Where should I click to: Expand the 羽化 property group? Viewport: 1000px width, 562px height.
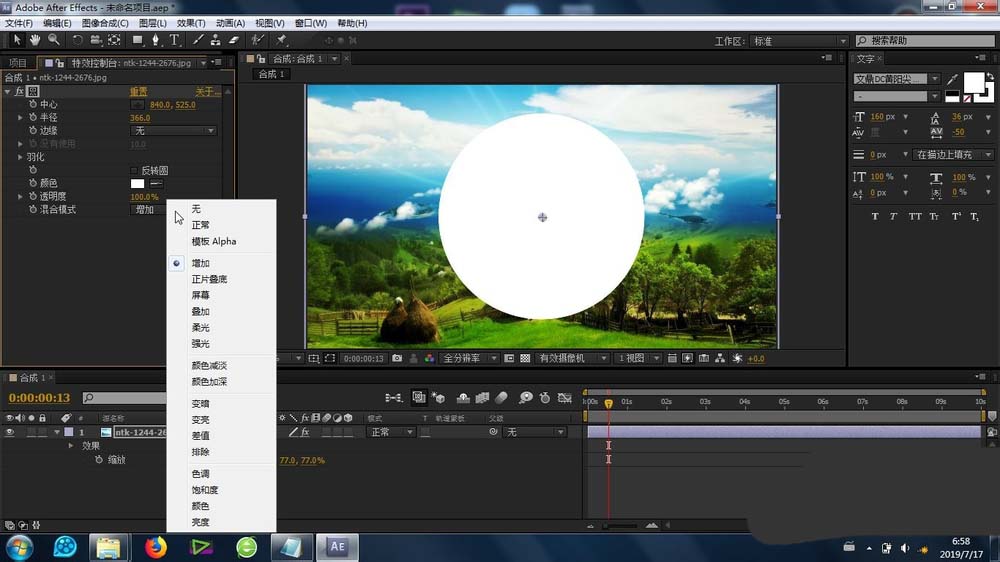click(x=20, y=157)
